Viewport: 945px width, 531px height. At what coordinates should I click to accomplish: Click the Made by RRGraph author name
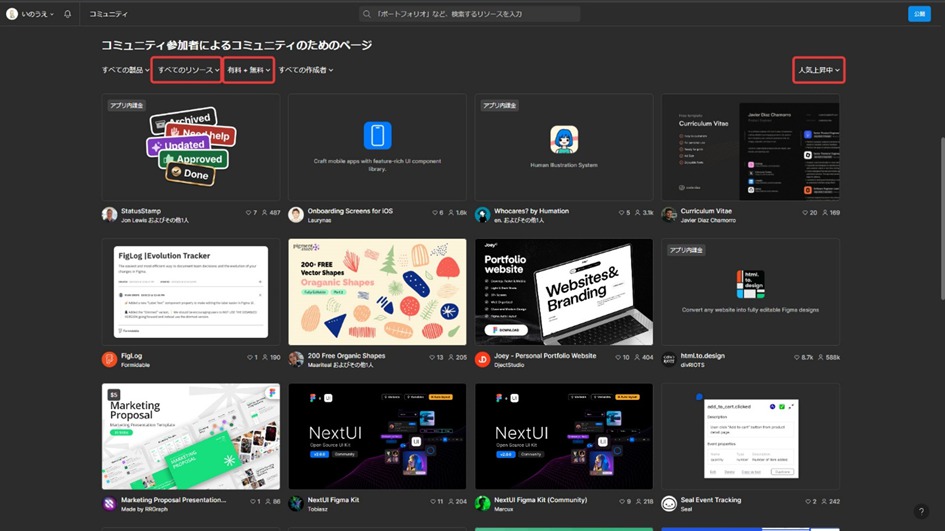[x=145, y=509]
